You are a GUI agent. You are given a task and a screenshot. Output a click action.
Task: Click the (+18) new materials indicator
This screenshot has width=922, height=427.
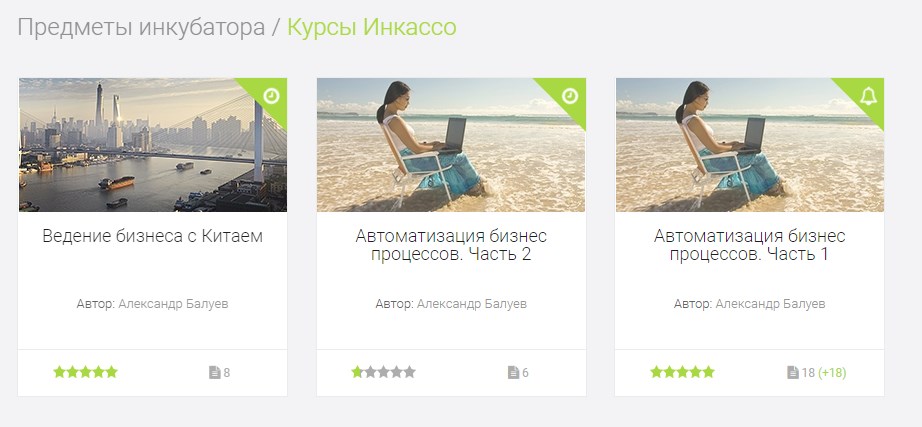coord(832,373)
